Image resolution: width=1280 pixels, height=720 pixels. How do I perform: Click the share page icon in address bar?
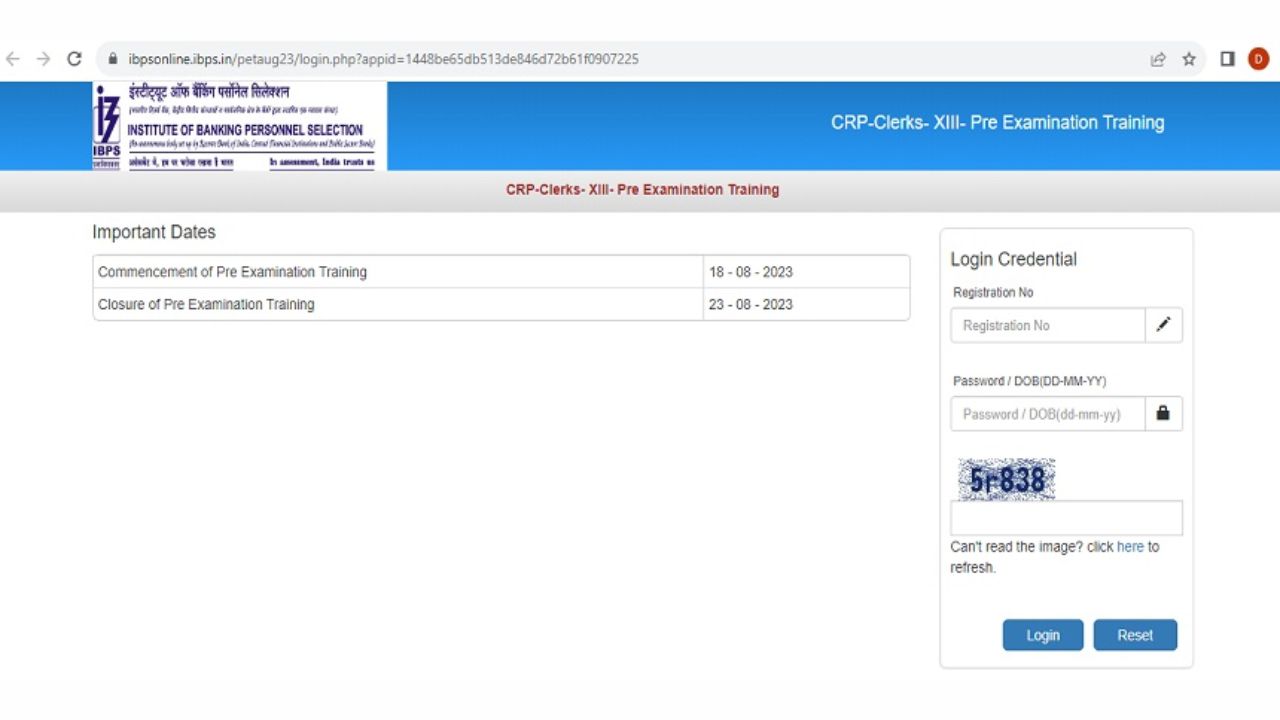1158,59
